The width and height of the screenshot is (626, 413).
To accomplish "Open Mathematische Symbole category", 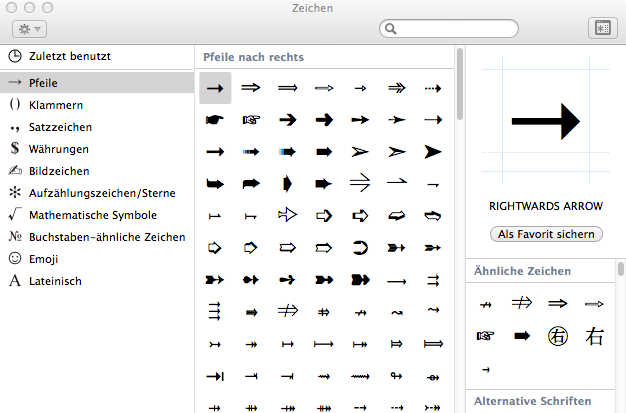I will click(x=97, y=215).
